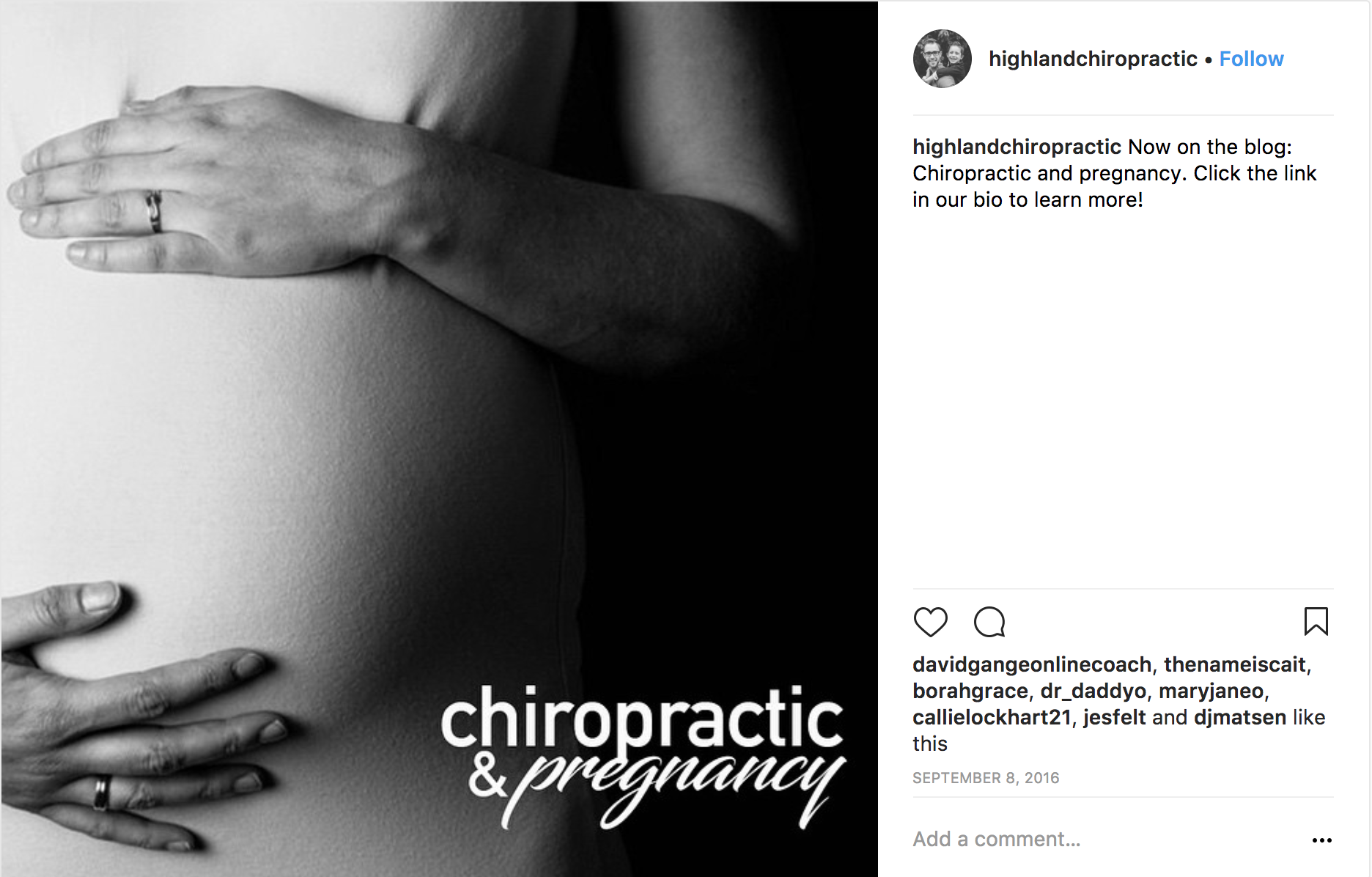
Task: Open highlandchiropractic name in caption
Action: coord(1017,147)
